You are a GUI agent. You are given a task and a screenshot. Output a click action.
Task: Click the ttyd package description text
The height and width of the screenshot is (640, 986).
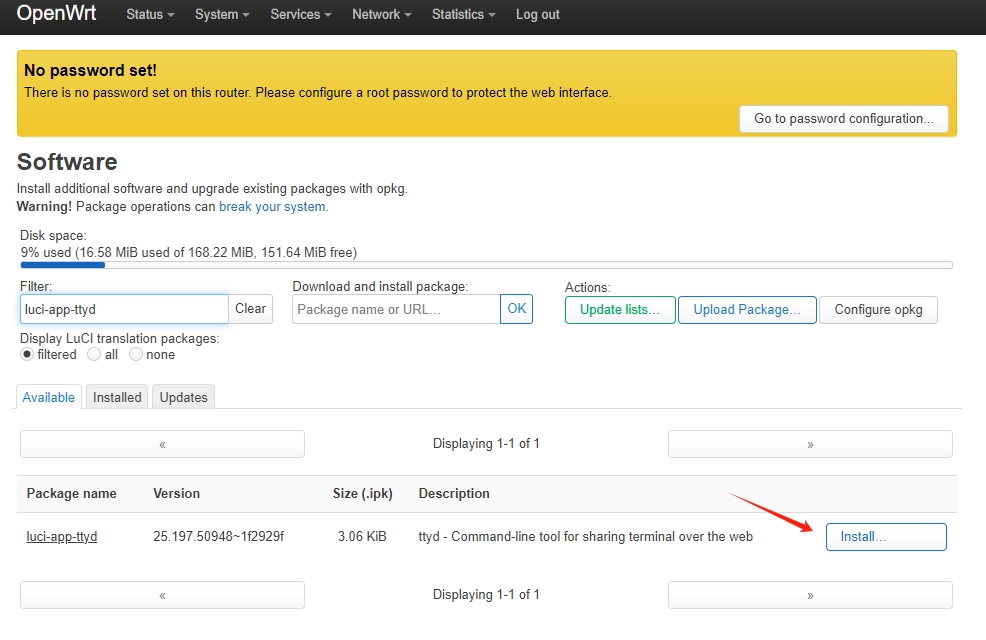tap(585, 537)
